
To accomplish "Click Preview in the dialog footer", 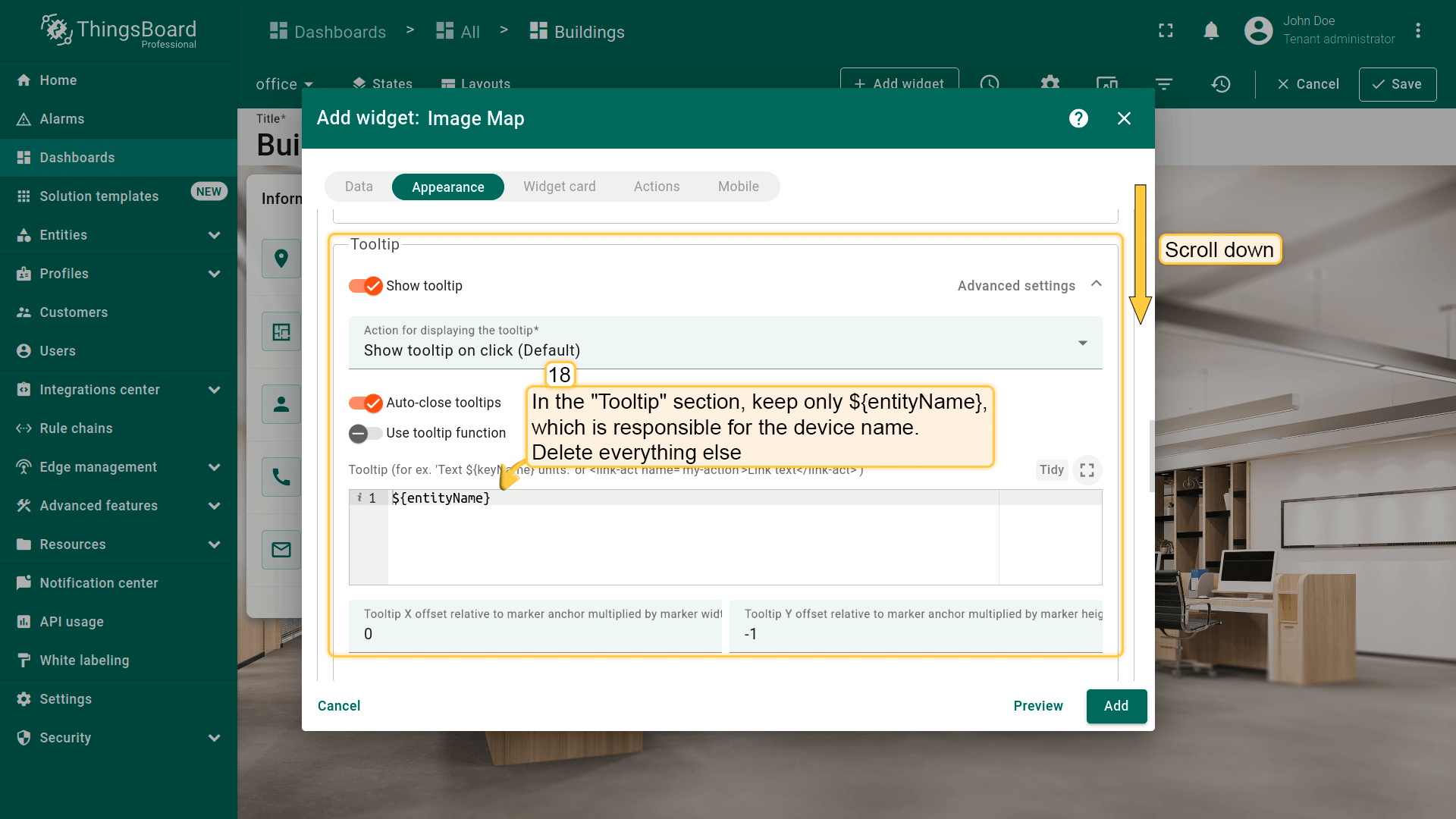I will [1037, 706].
